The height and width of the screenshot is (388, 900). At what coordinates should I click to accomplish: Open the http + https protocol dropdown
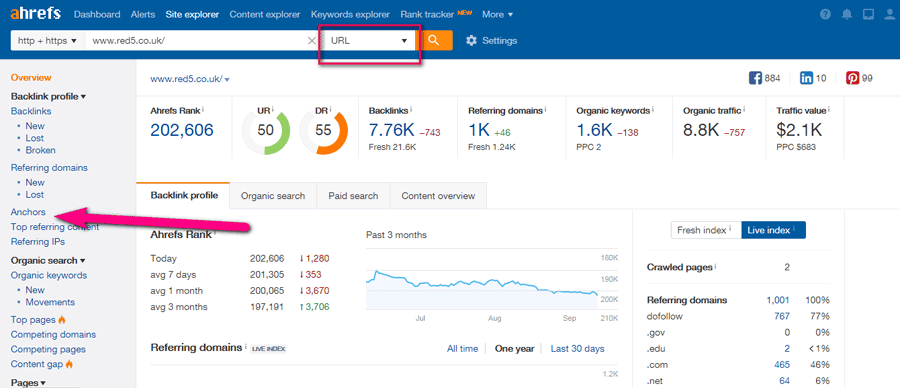click(48, 40)
